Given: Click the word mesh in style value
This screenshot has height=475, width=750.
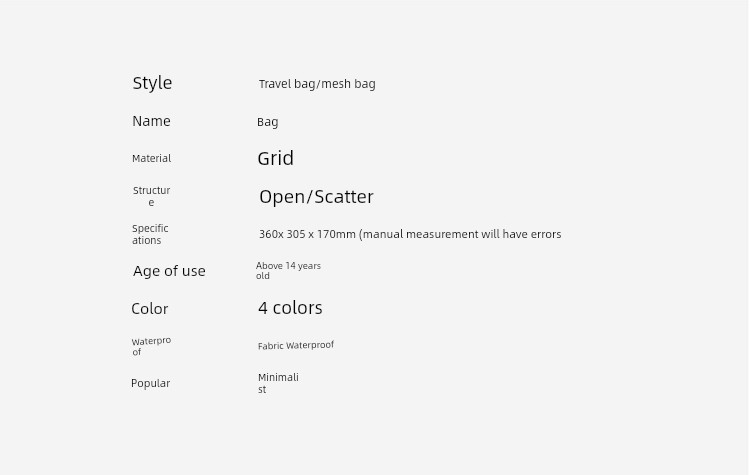Looking at the screenshot, I should 336,84.
